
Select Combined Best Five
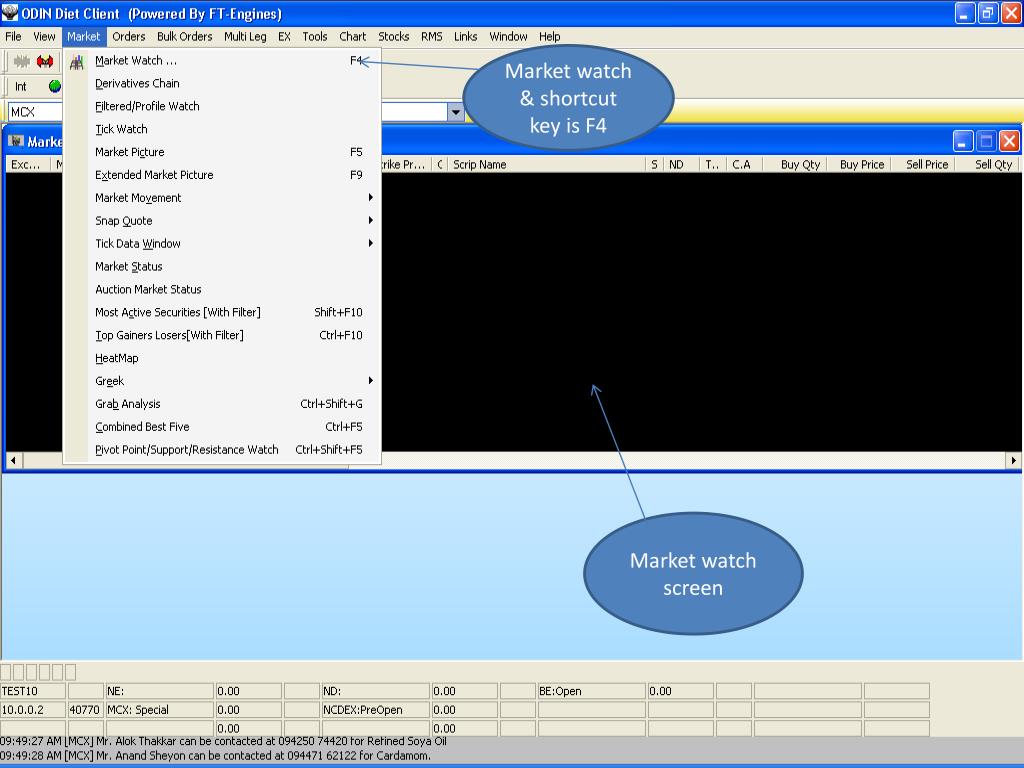tap(222, 426)
